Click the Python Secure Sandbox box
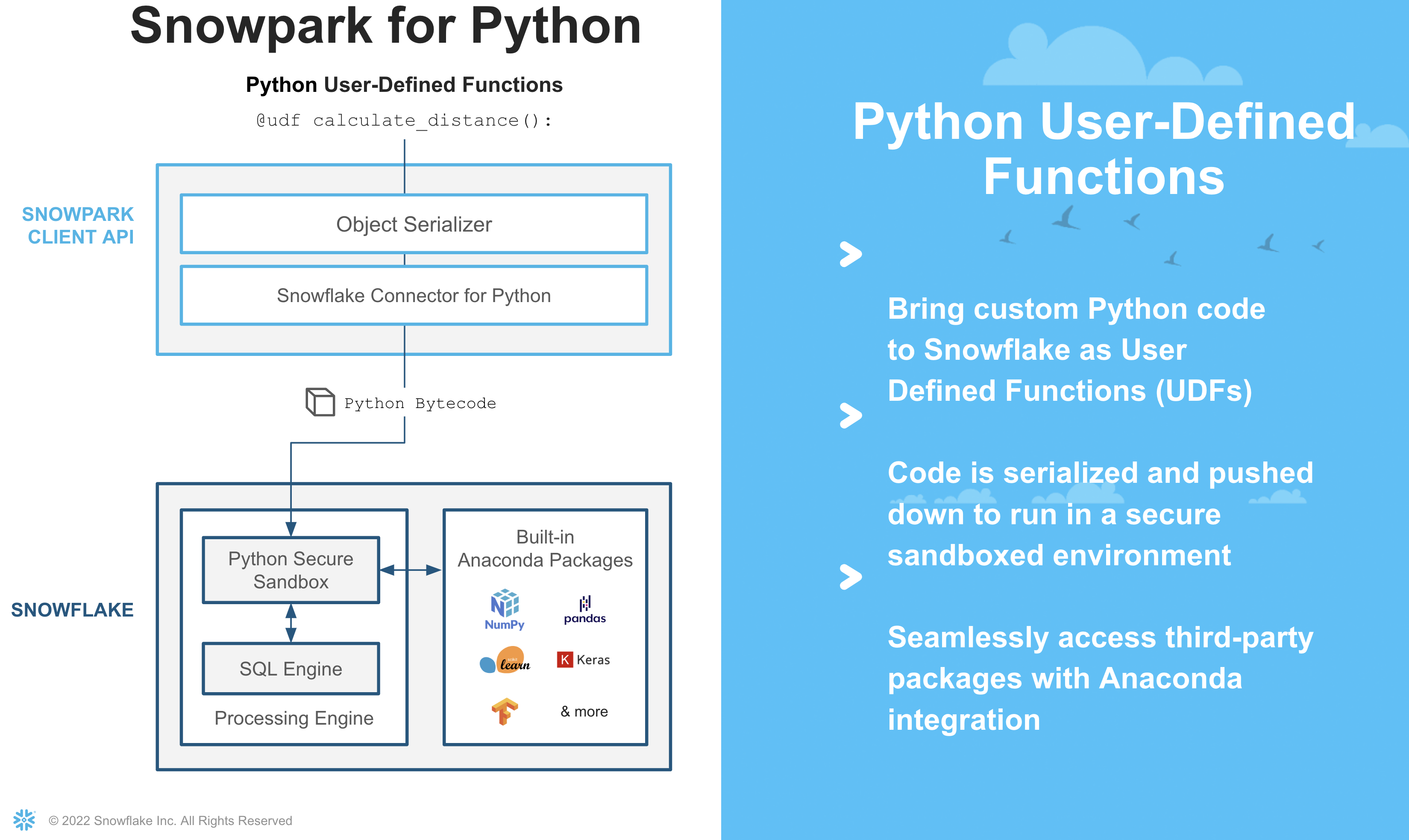Viewport: 1409px width, 840px height. tap(291, 570)
